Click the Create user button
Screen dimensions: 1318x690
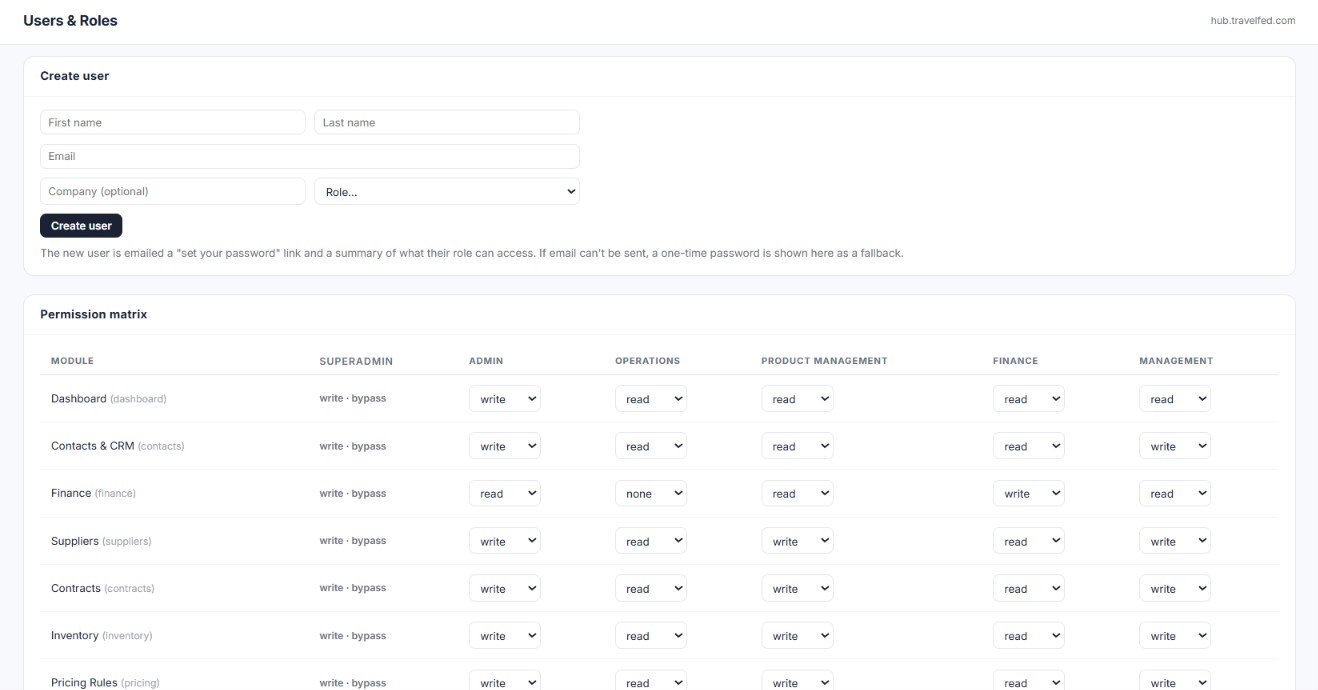pos(81,225)
